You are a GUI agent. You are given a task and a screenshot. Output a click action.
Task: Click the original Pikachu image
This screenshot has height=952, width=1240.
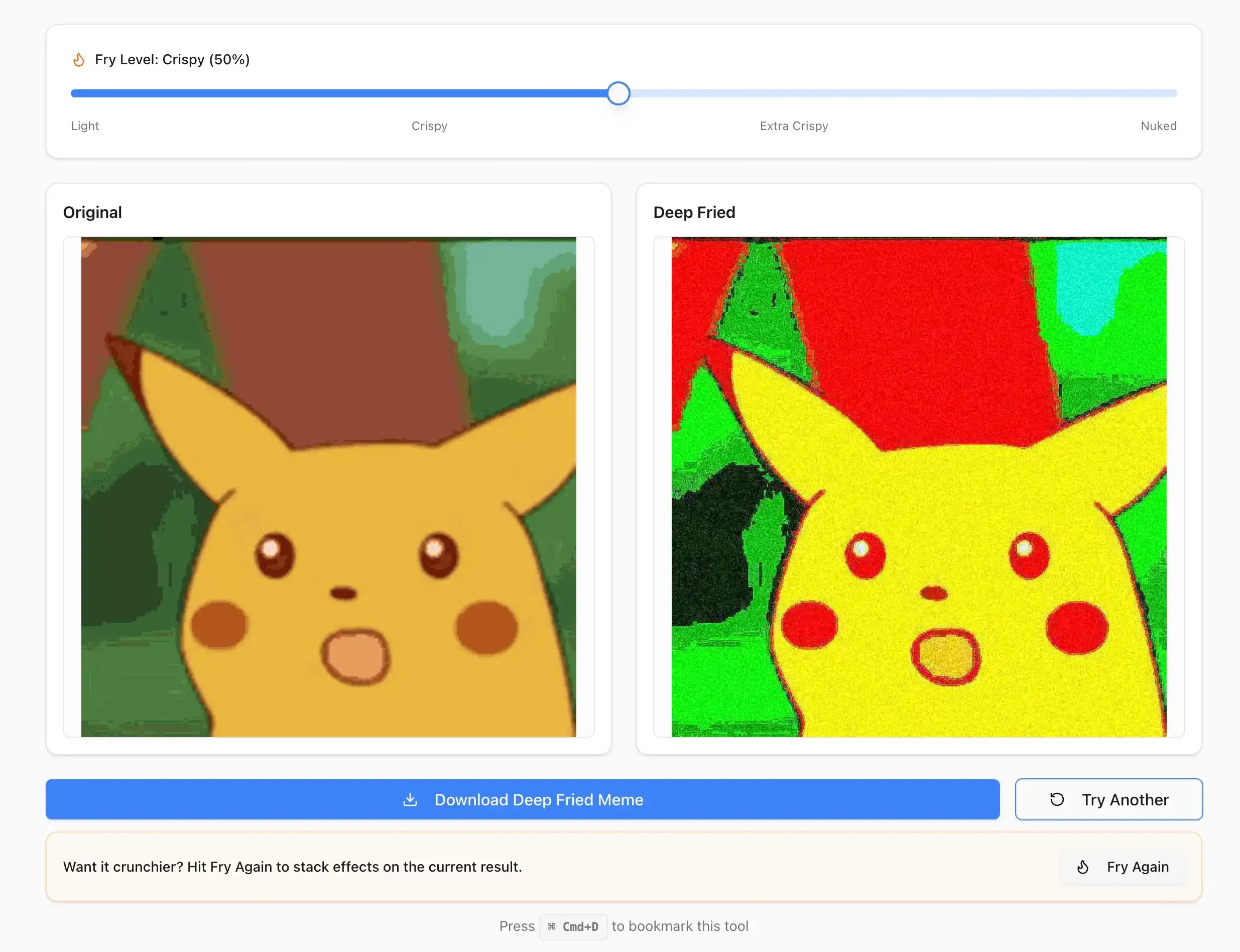coord(328,488)
